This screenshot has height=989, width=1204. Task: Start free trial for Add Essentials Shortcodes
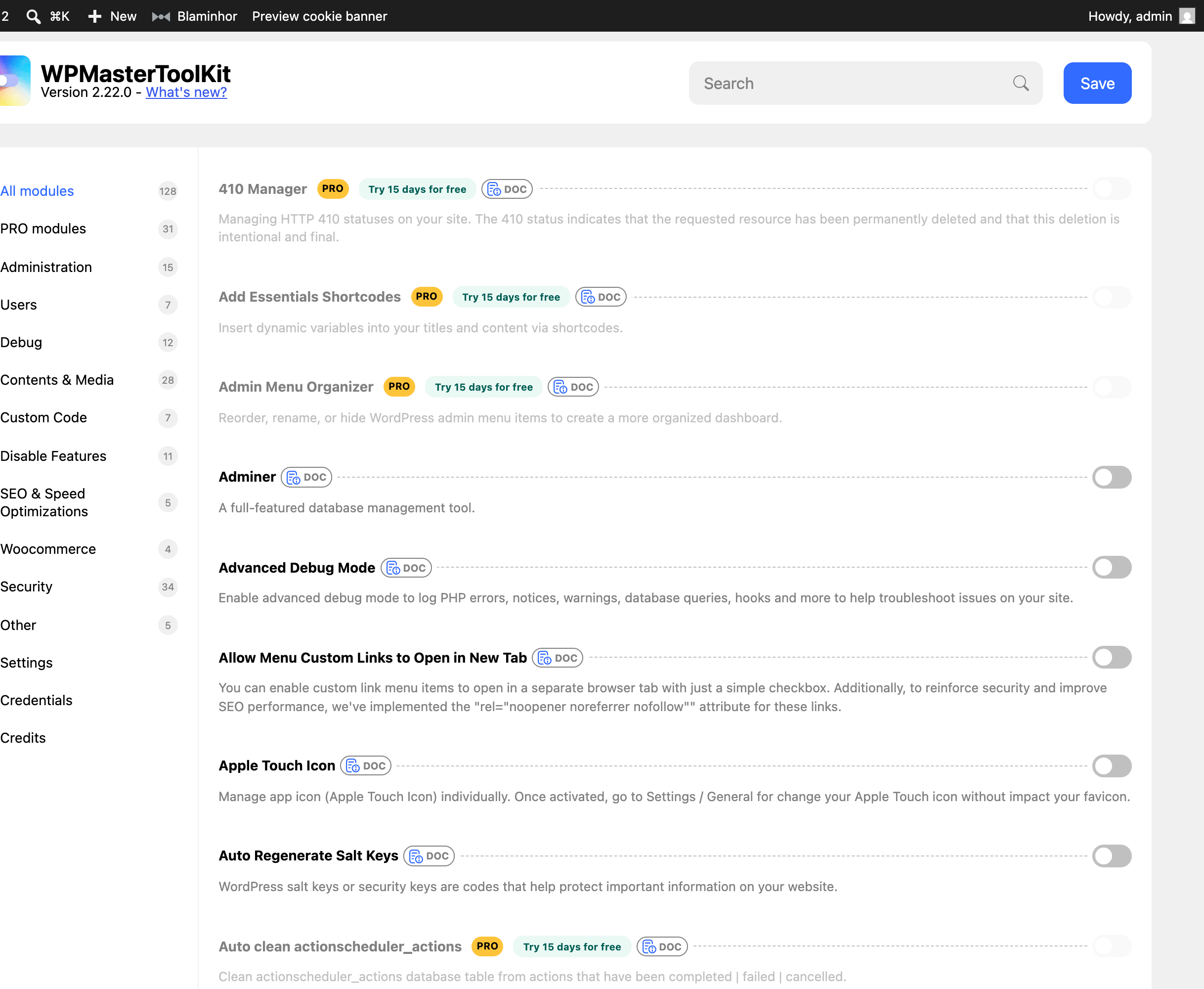(511, 297)
